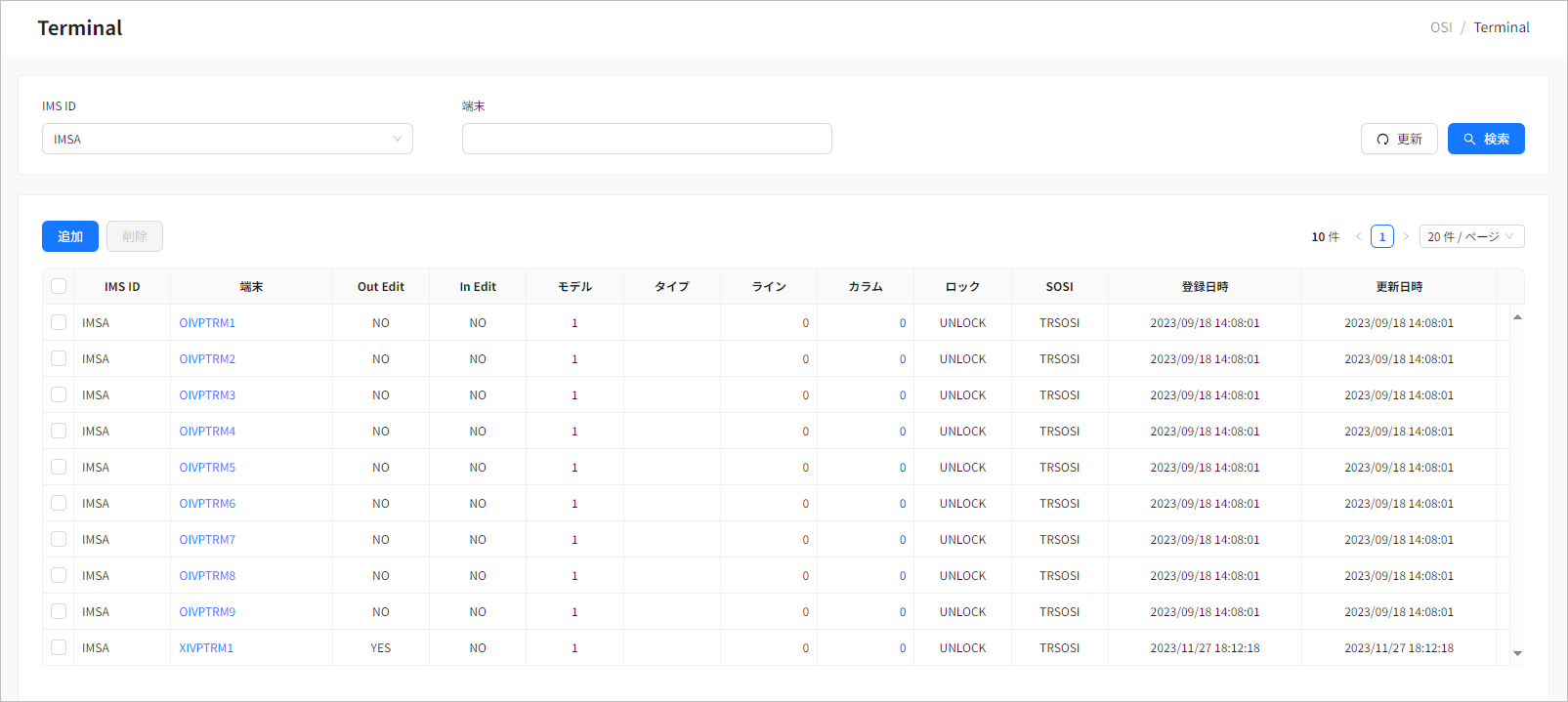This screenshot has width=1568, height=702.
Task: Select the XIVPTRM1 row checkbox
Action: coord(59,647)
